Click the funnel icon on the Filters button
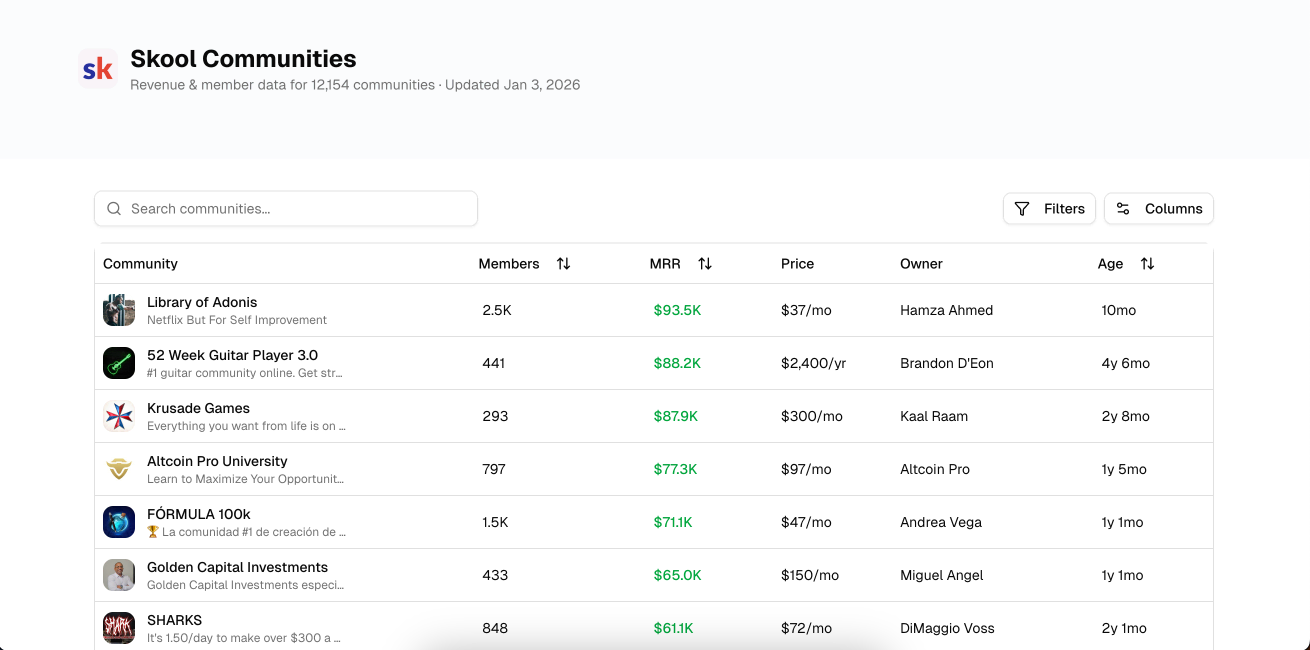 (x=1021, y=208)
